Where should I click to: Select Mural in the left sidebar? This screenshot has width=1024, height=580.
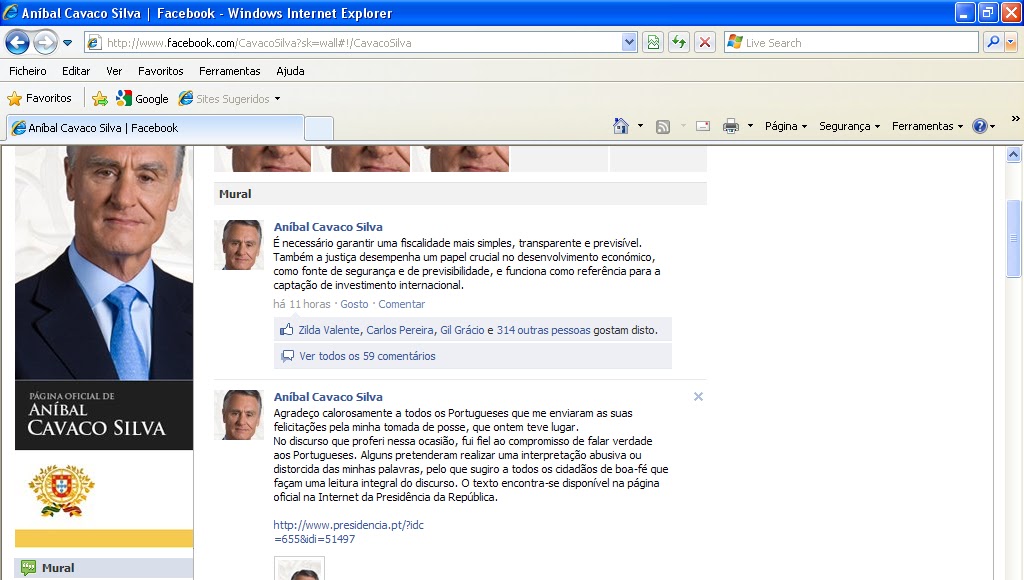[x=104, y=568]
